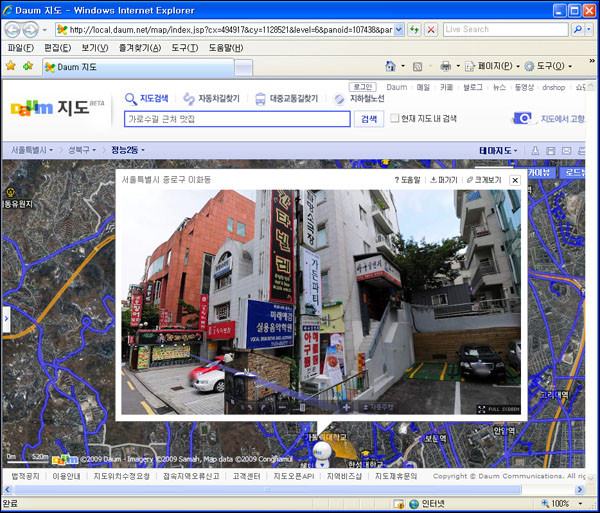Open the 도움말(H) menu

(226, 48)
